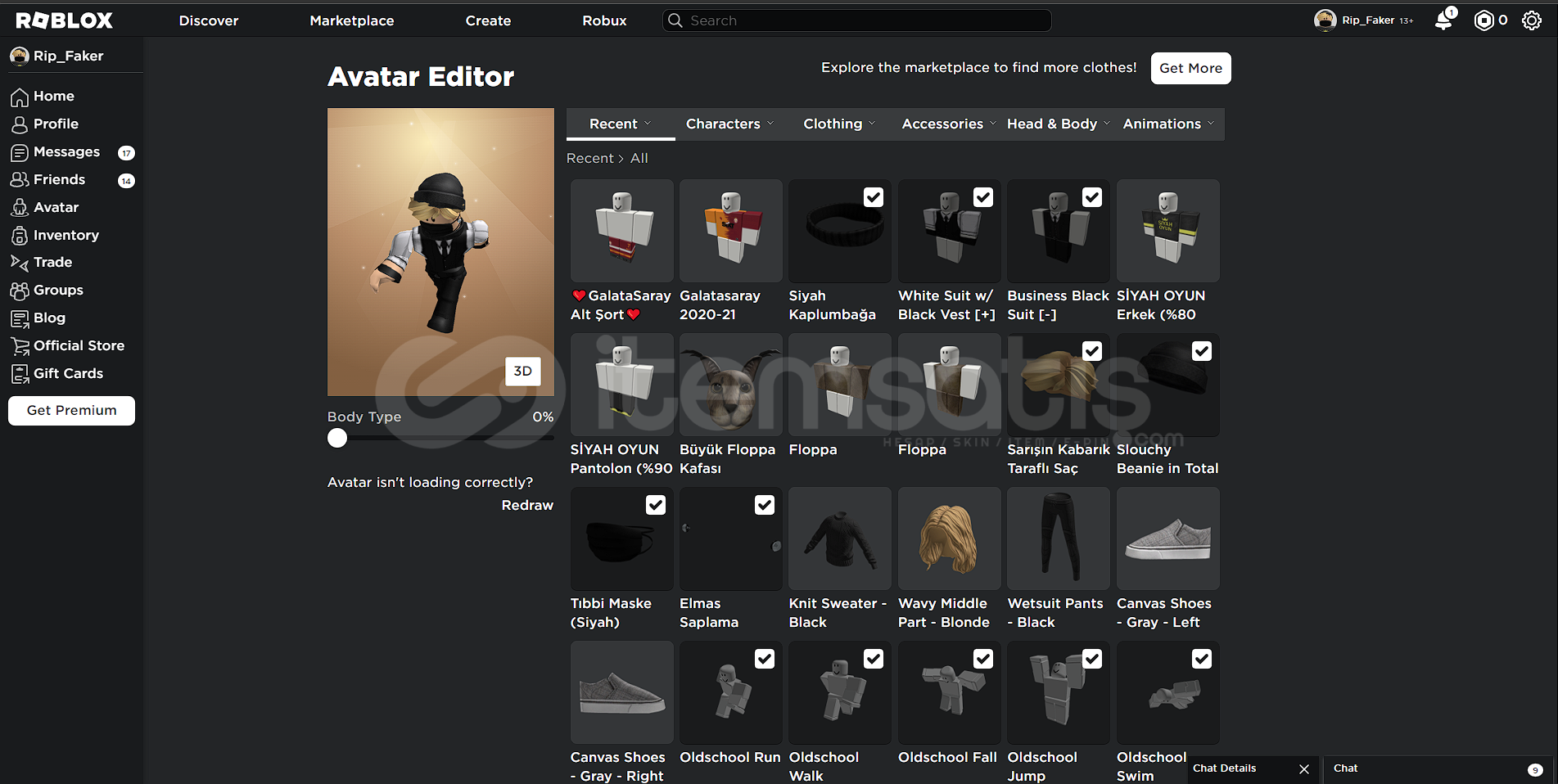Select the SİYAH OYUN Erkek shirt thumbnail

[x=1167, y=231]
